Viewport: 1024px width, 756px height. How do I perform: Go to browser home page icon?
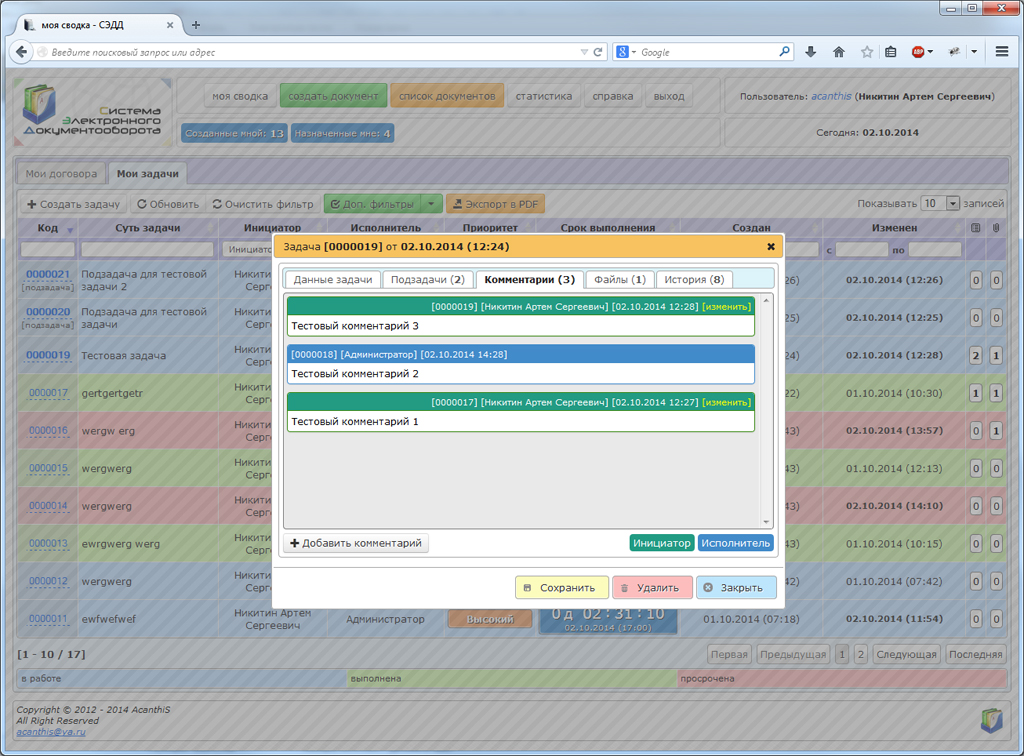click(x=839, y=52)
